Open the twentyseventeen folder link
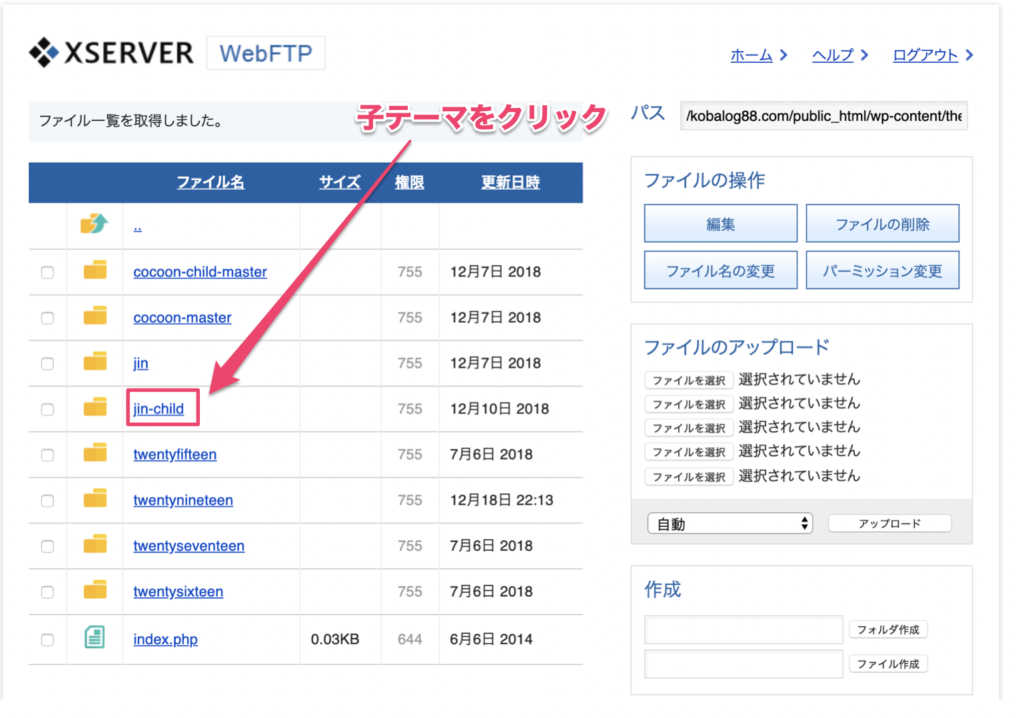The image size is (1024, 718). [189, 546]
